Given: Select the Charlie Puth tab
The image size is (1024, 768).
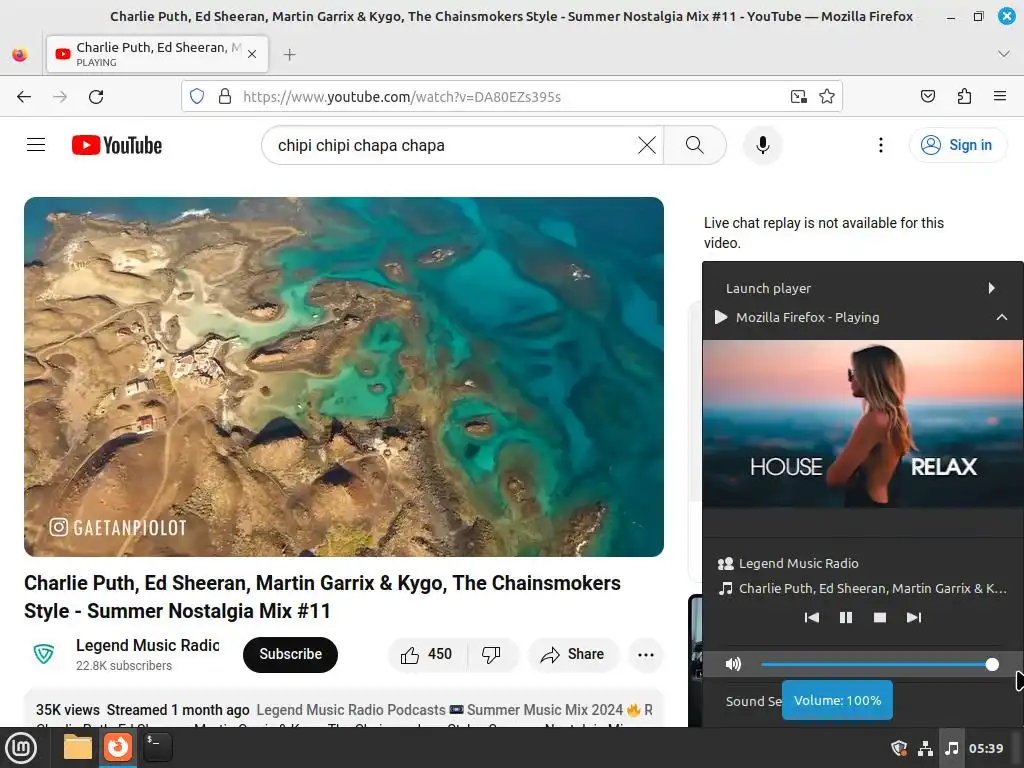Looking at the screenshot, I should click(157, 54).
